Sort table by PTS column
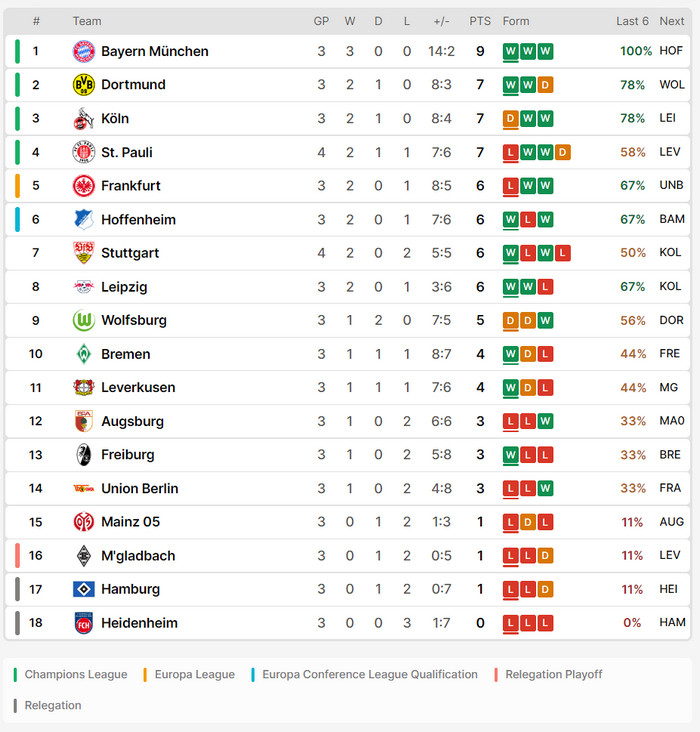The height and width of the screenshot is (732, 700). coord(480,21)
